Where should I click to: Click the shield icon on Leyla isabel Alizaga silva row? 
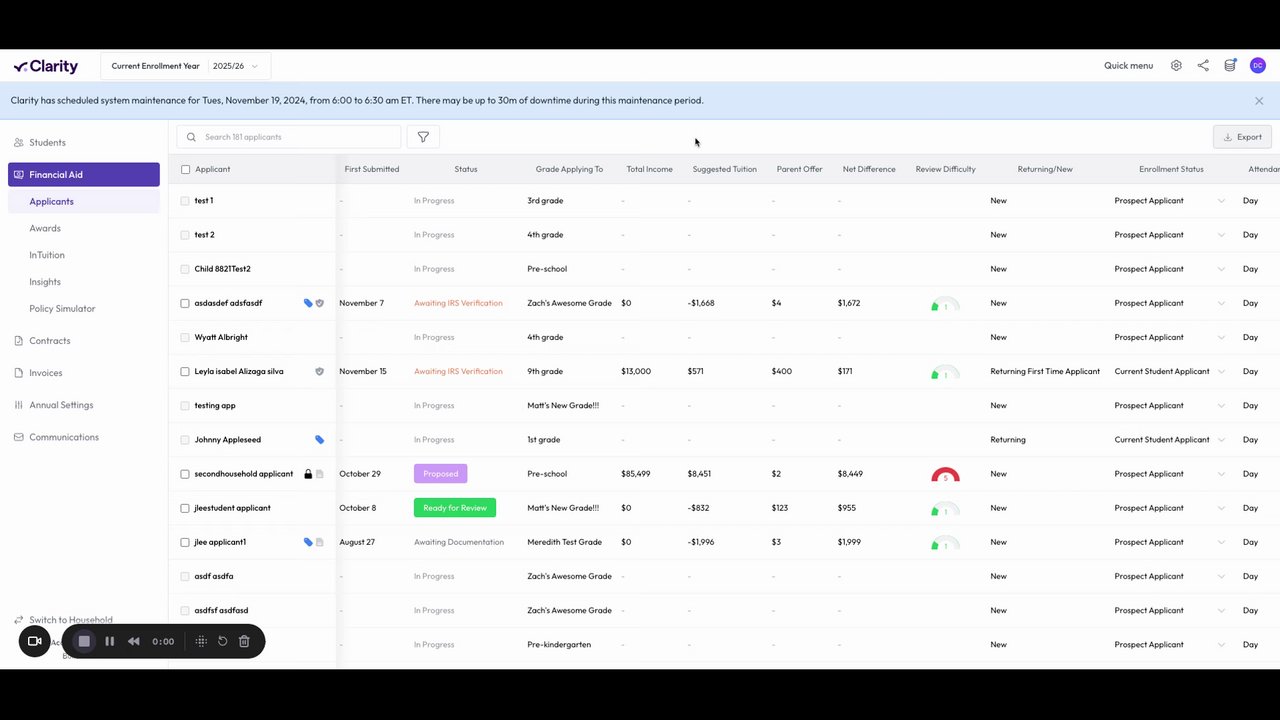coord(320,371)
